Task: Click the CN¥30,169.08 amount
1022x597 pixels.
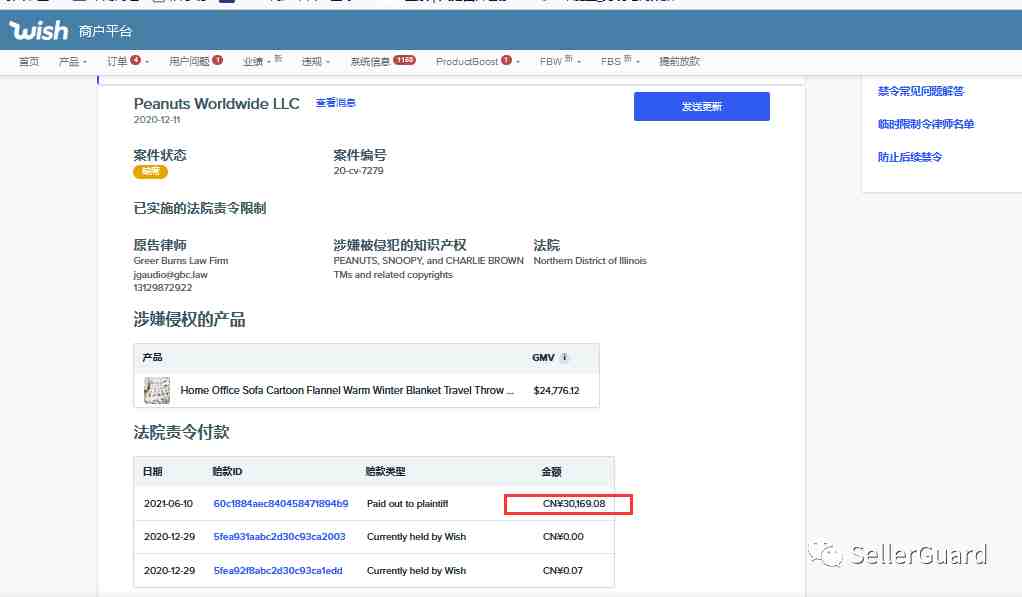Action: 574,504
